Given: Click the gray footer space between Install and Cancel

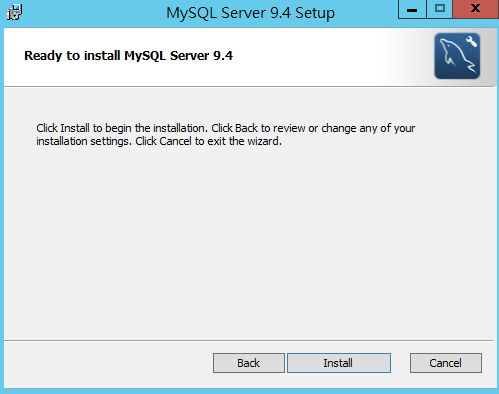Looking at the screenshot, I should pos(400,363).
